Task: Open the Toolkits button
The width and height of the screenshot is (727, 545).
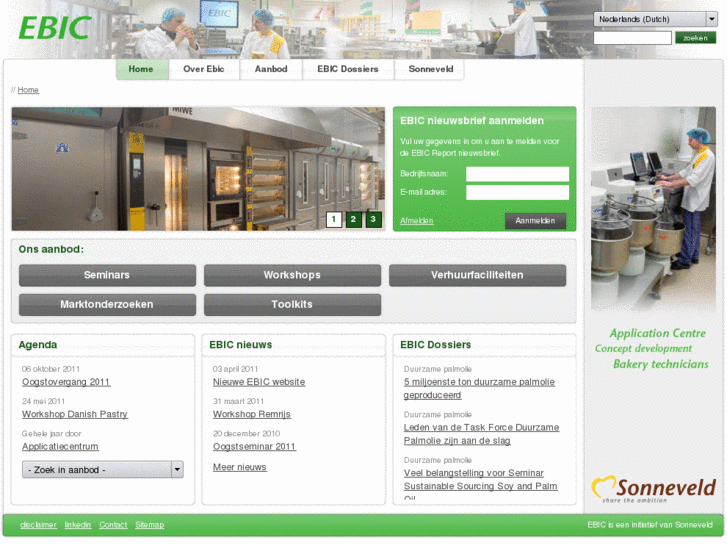Action: pos(292,305)
